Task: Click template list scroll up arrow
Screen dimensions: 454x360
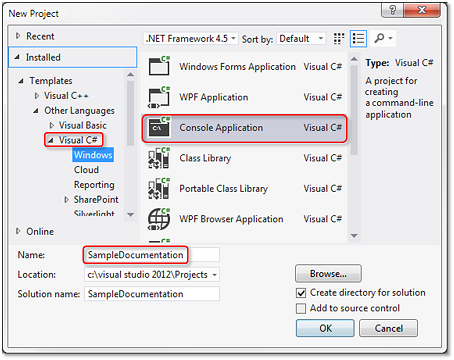Action: pos(354,59)
